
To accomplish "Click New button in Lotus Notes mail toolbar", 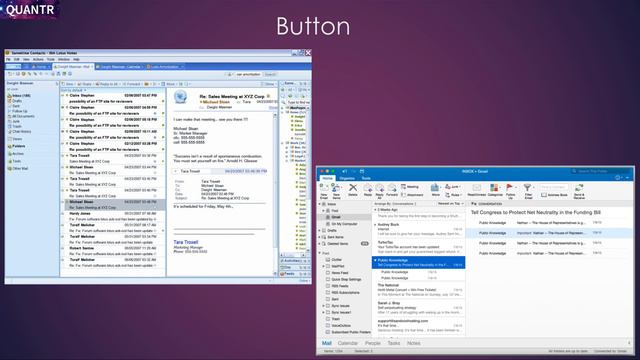I will [68, 84].
